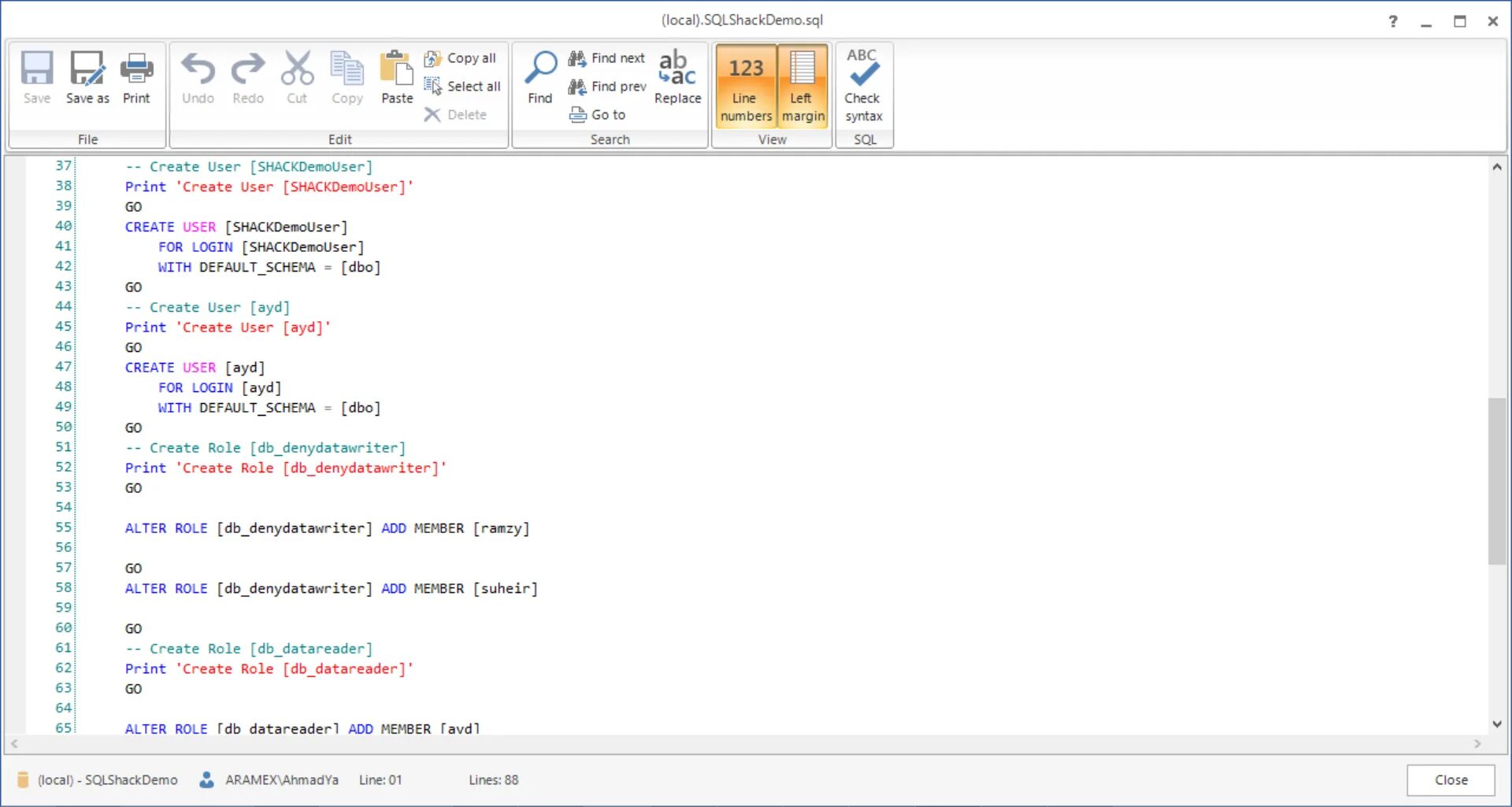Click ALTER ROLE line adding [suheir]
The height and width of the screenshot is (807, 1512).
[x=332, y=589]
